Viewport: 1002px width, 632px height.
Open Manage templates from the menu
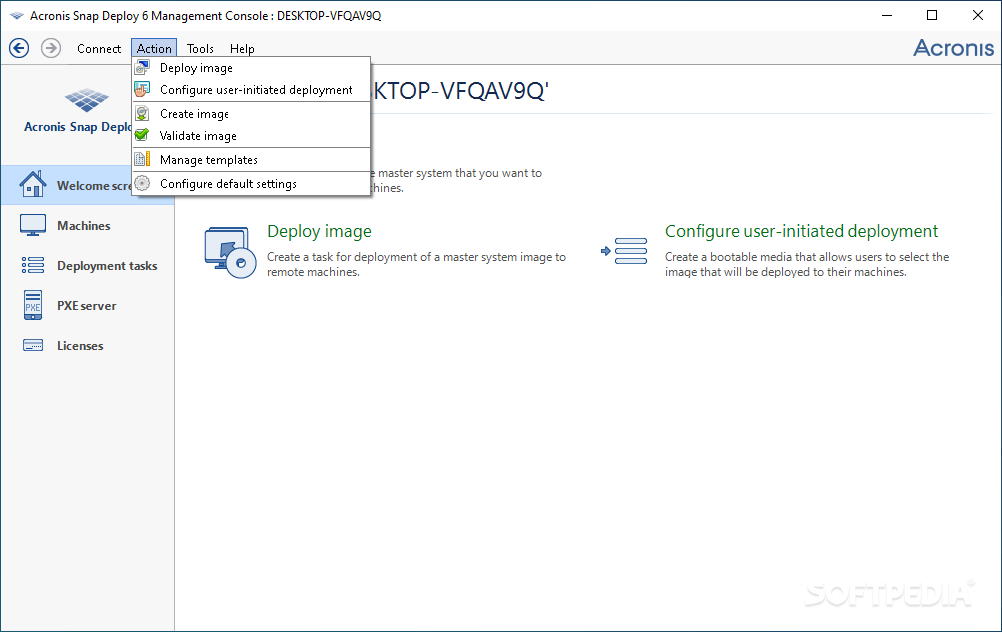pyautogui.click(x=251, y=160)
